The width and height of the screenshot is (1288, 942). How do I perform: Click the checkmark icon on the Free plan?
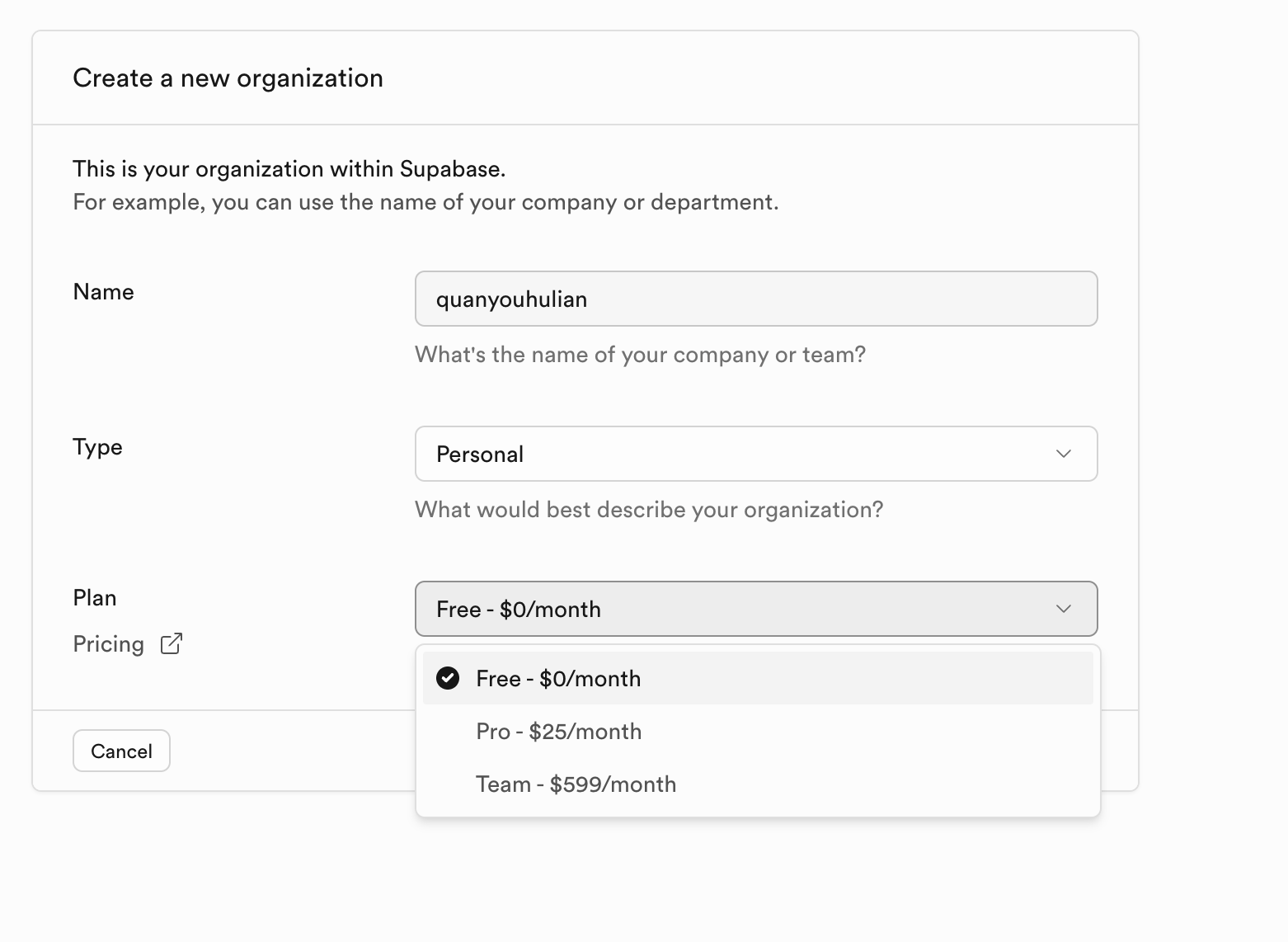[x=448, y=678]
